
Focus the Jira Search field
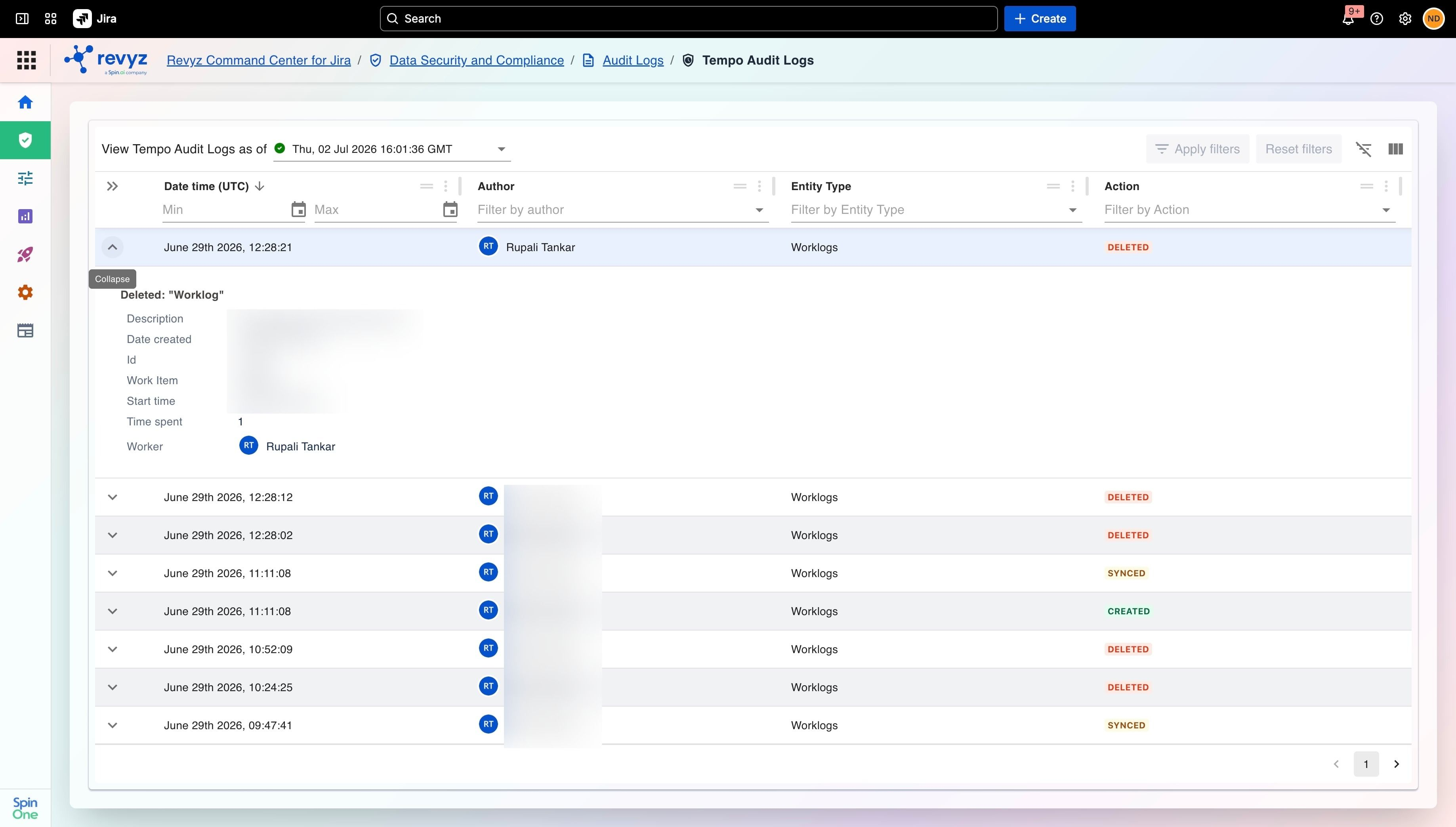click(x=689, y=19)
